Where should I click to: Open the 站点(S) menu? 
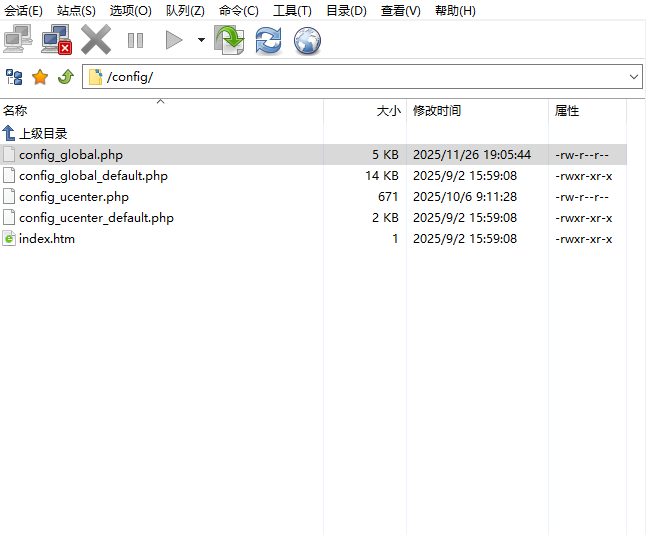click(76, 10)
